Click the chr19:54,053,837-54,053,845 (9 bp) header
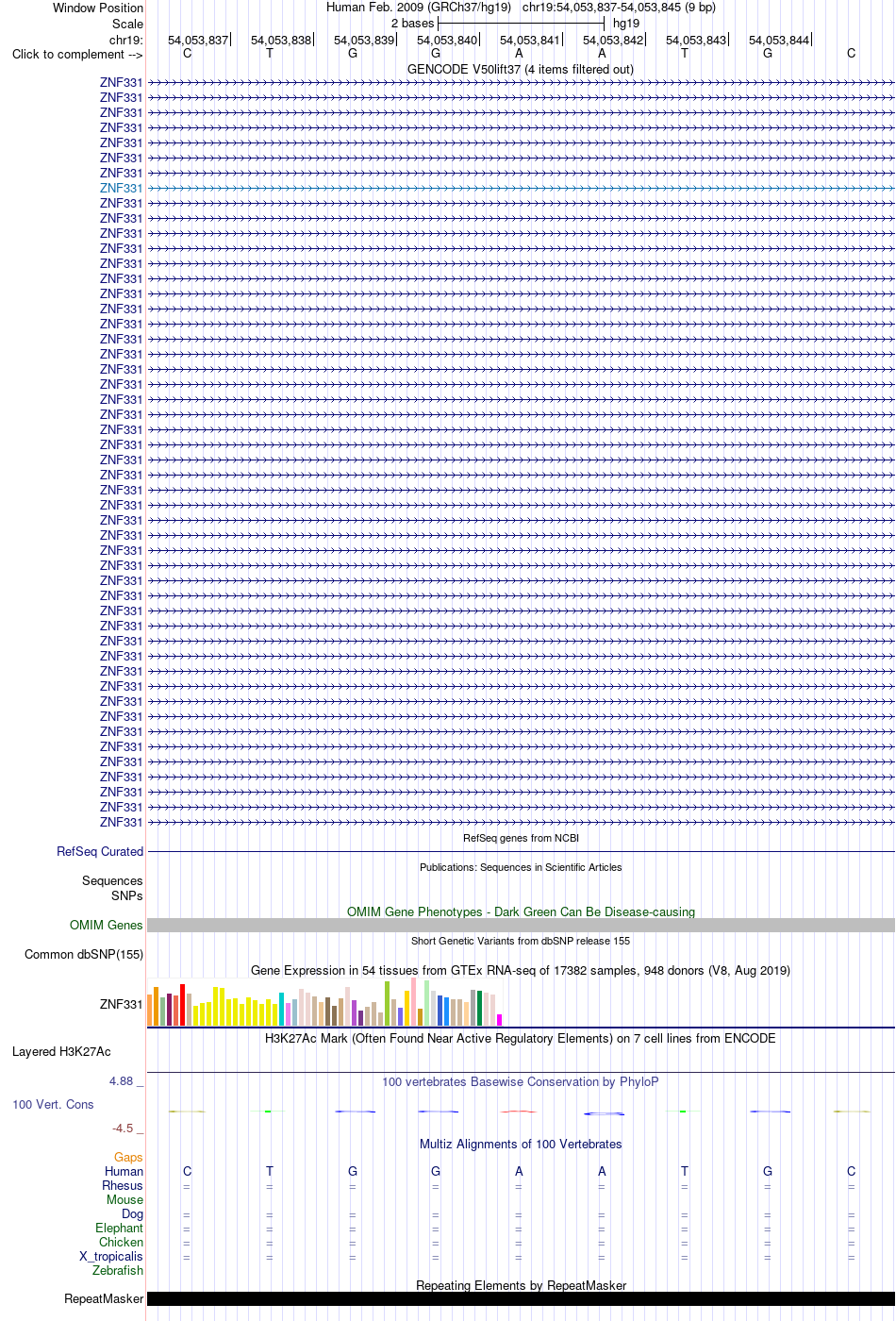The height and width of the screenshot is (1321, 896). [619, 7]
